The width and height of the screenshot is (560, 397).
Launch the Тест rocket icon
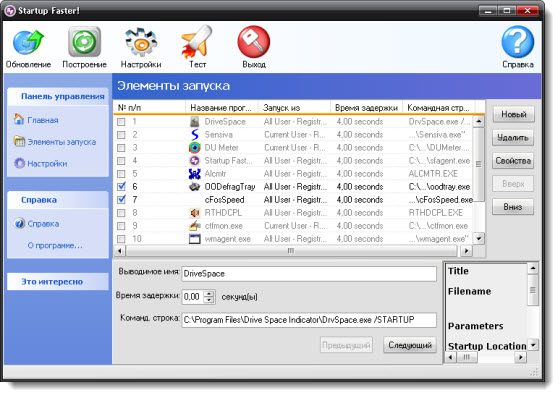(x=197, y=41)
